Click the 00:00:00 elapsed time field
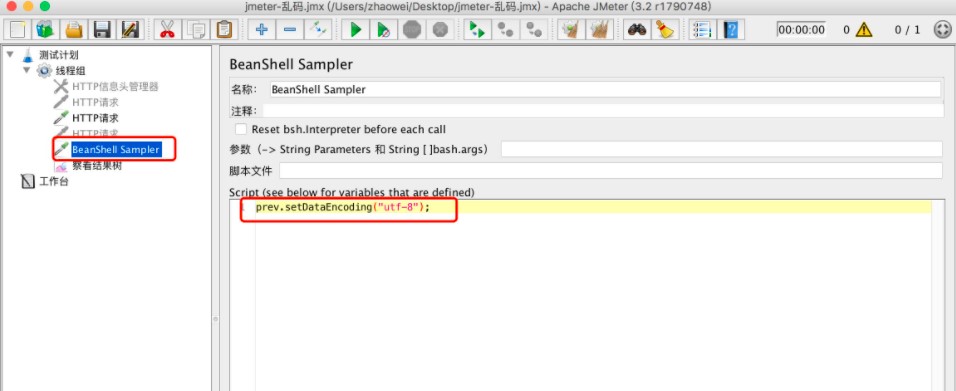Viewport: 956px width, 391px height. click(x=801, y=29)
